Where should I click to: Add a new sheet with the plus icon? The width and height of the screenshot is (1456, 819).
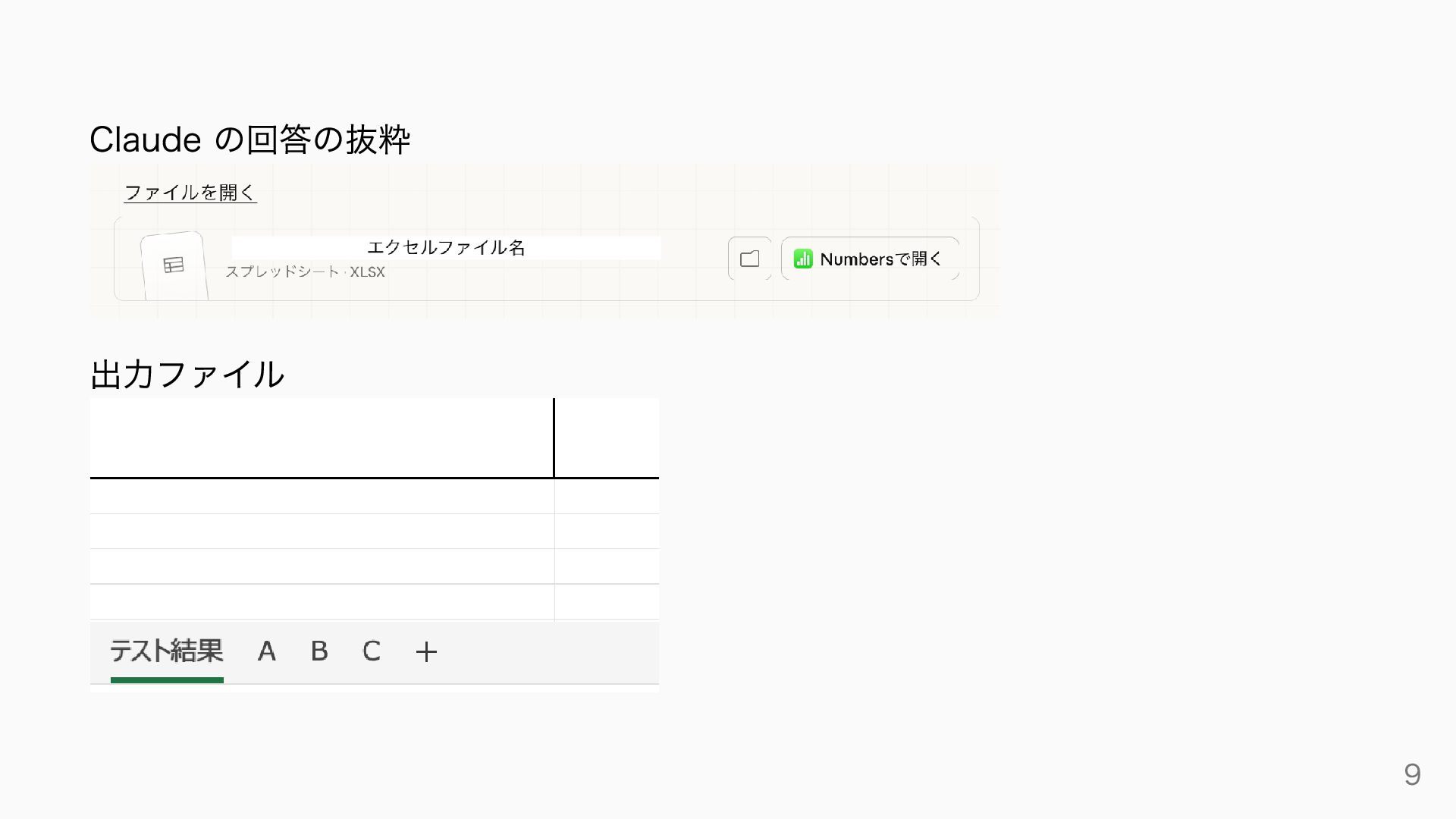click(426, 651)
